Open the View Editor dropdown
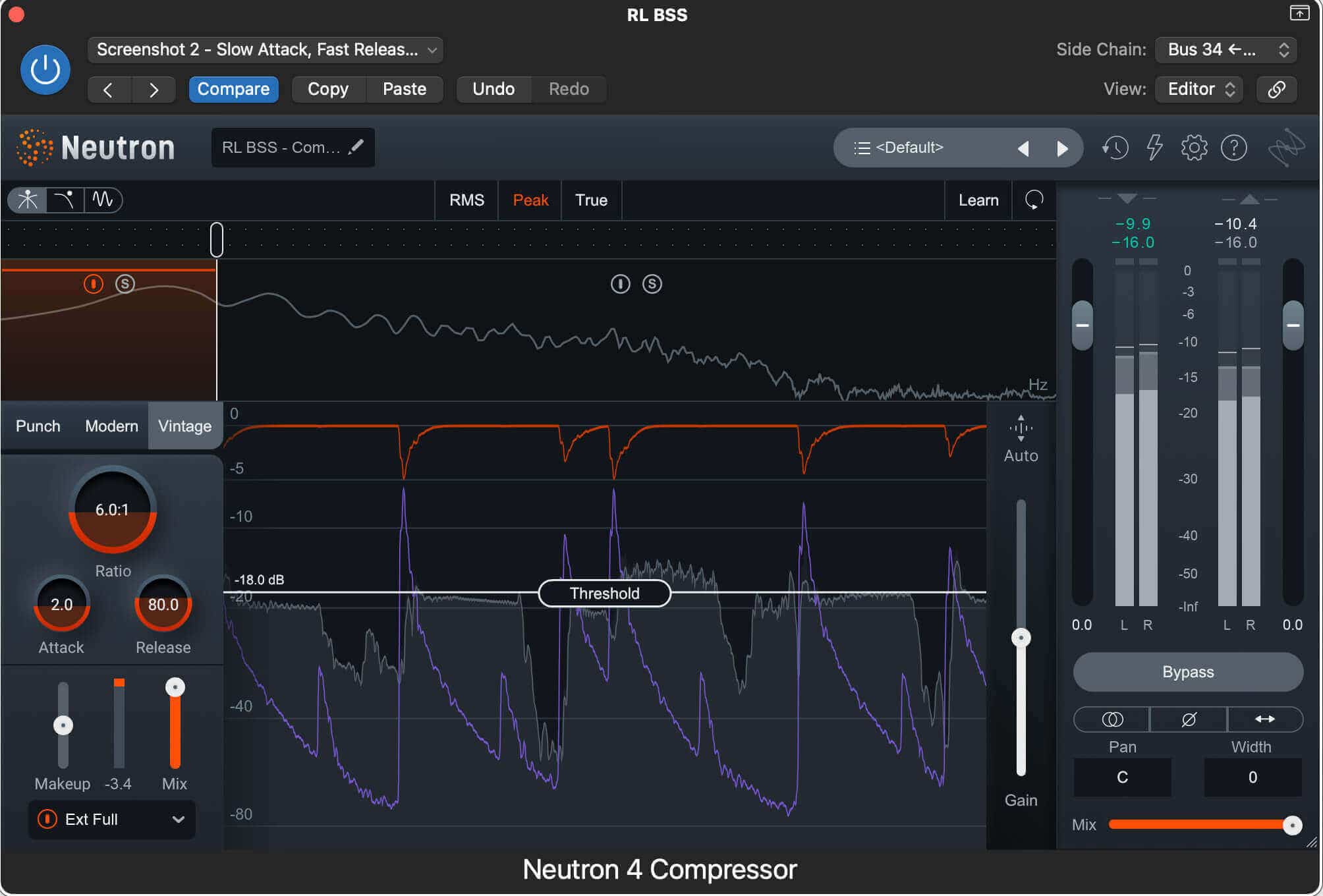 pyautogui.click(x=1199, y=90)
